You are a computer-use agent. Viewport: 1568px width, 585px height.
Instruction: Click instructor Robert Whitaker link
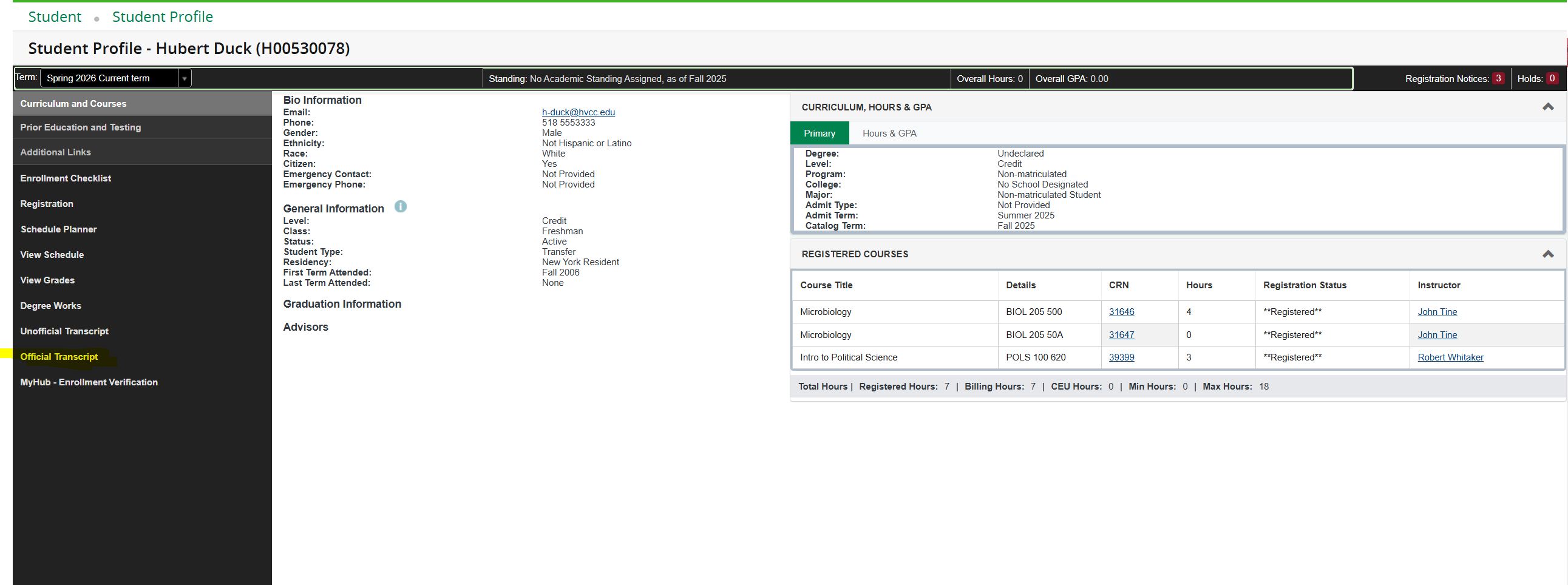click(x=1450, y=357)
